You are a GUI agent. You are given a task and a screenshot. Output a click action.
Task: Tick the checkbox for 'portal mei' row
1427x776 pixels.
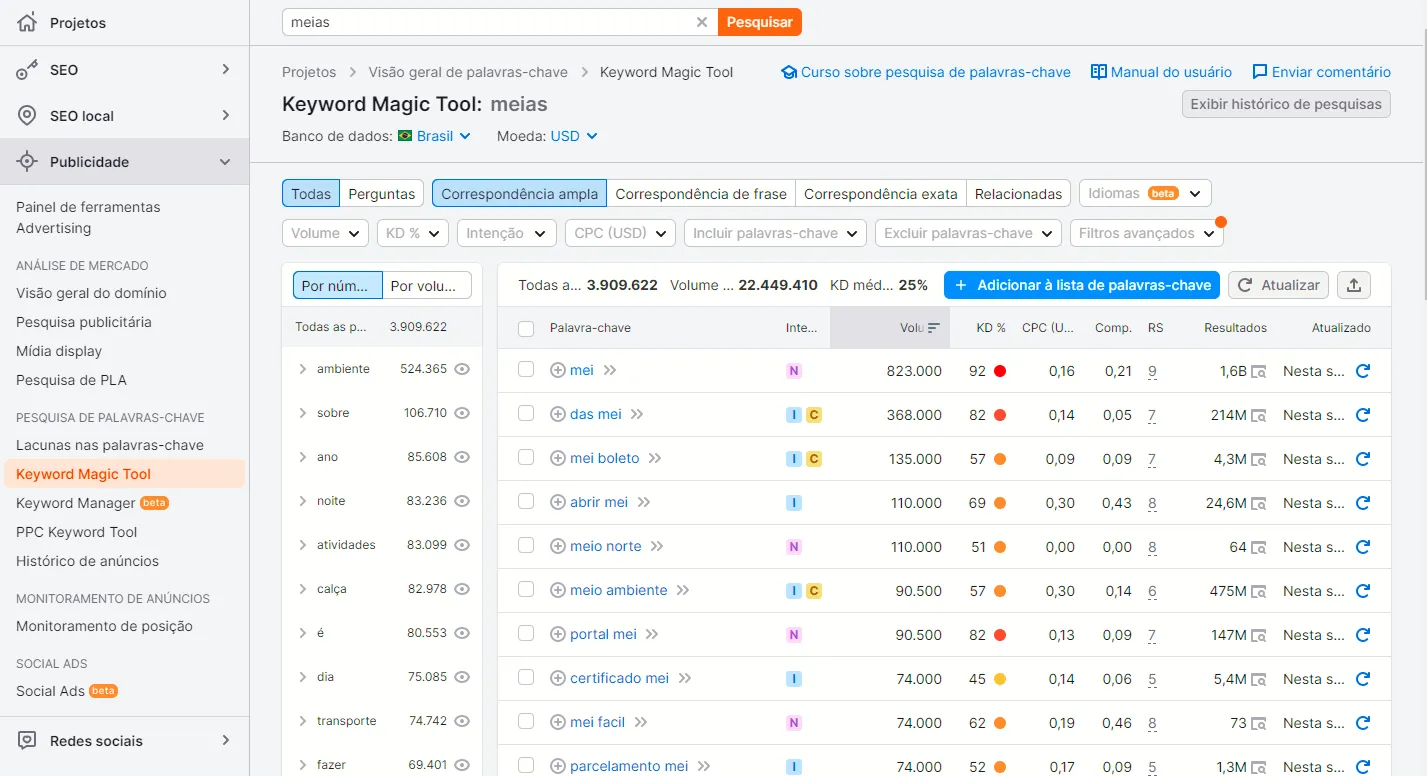(x=526, y=634)
